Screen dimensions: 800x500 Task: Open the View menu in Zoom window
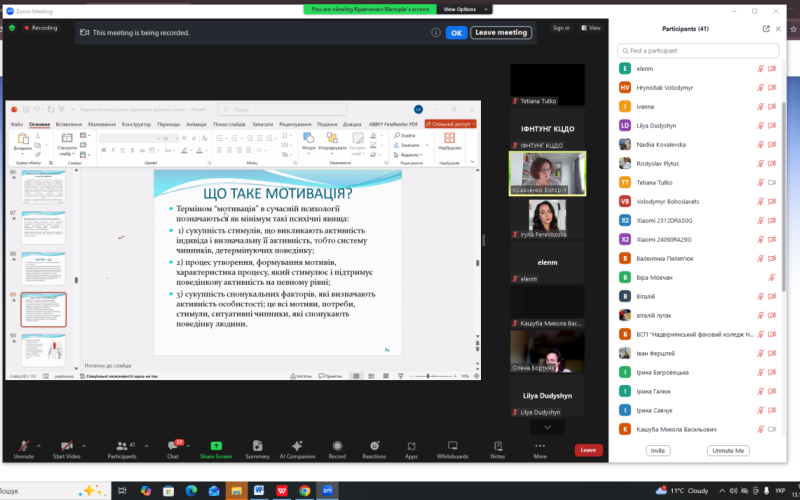(x=591, y=28)
